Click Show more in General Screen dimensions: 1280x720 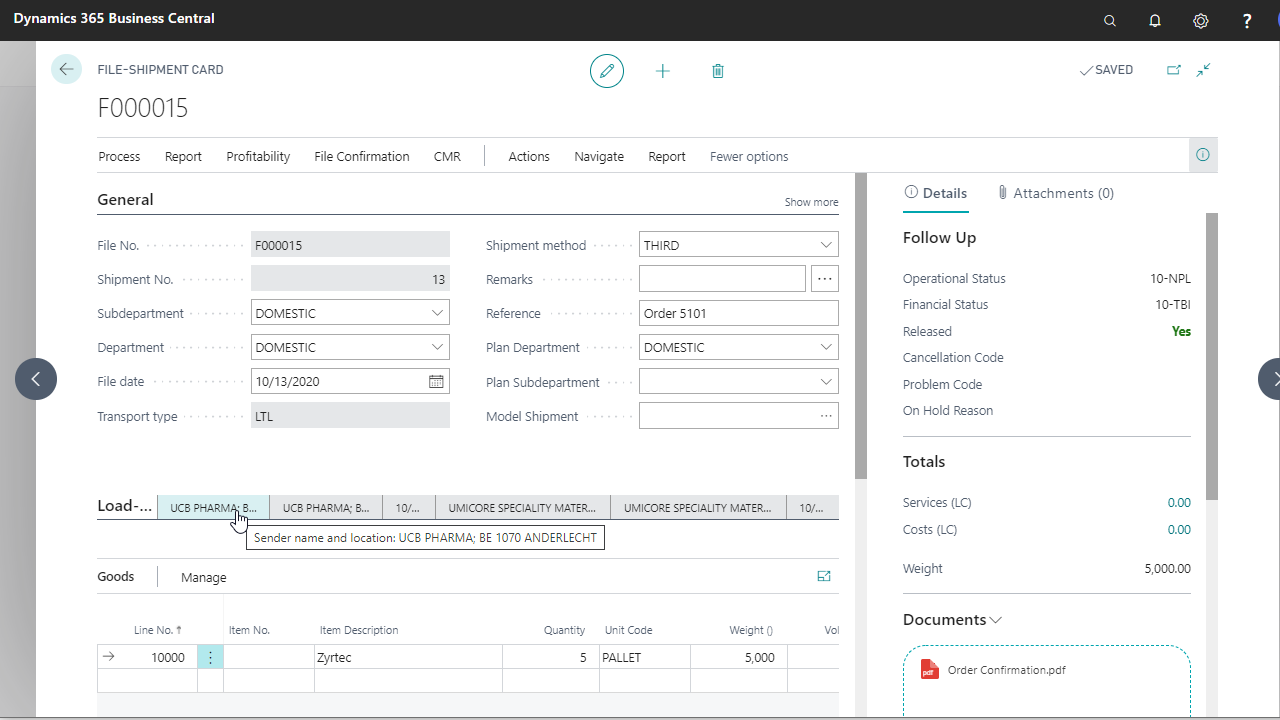[x=812, y=202]
